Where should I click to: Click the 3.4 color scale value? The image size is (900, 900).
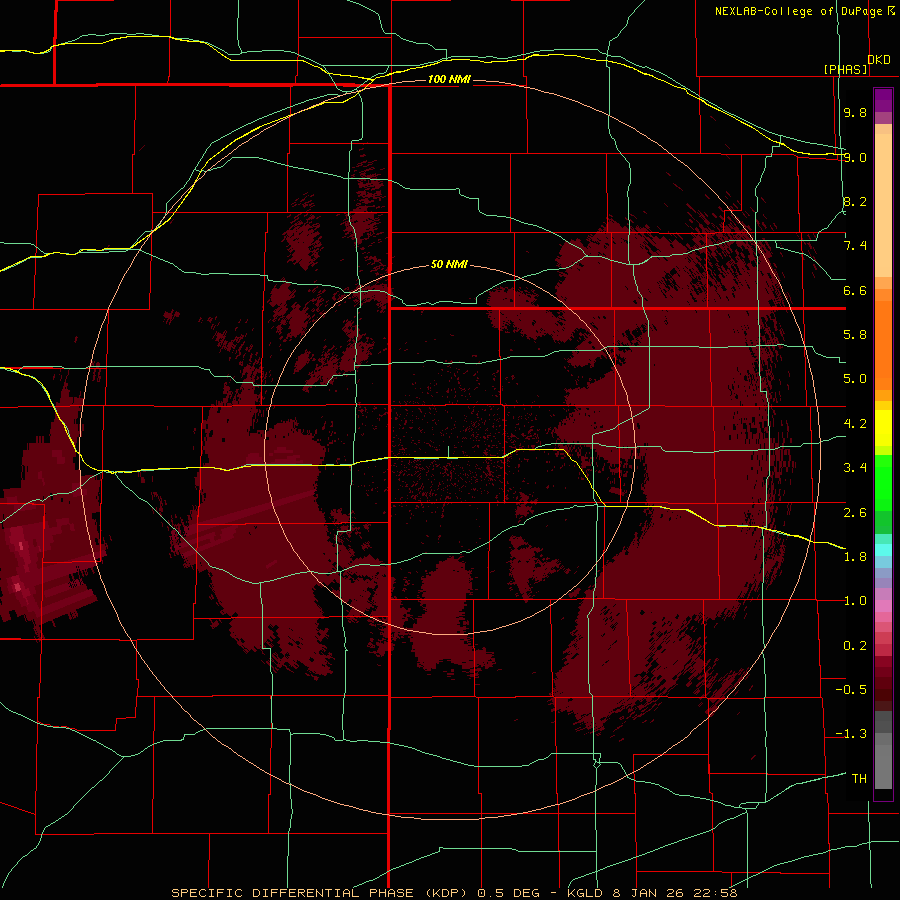click(855, 468)
